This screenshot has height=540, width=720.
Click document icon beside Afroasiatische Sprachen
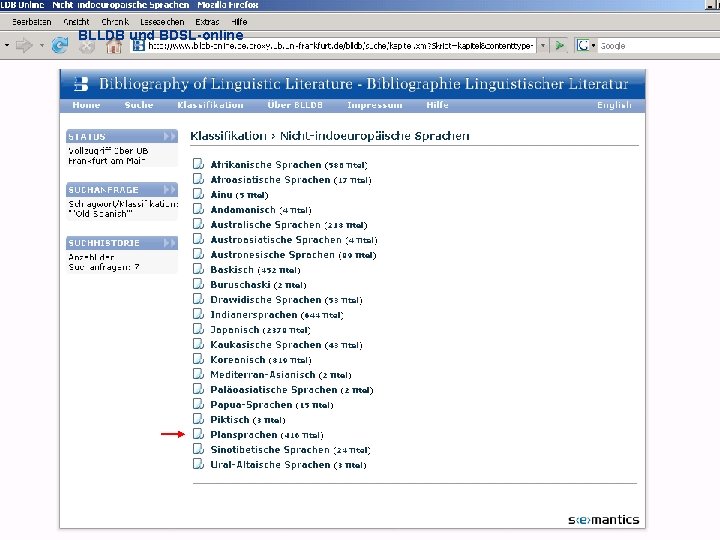[198, 179]
